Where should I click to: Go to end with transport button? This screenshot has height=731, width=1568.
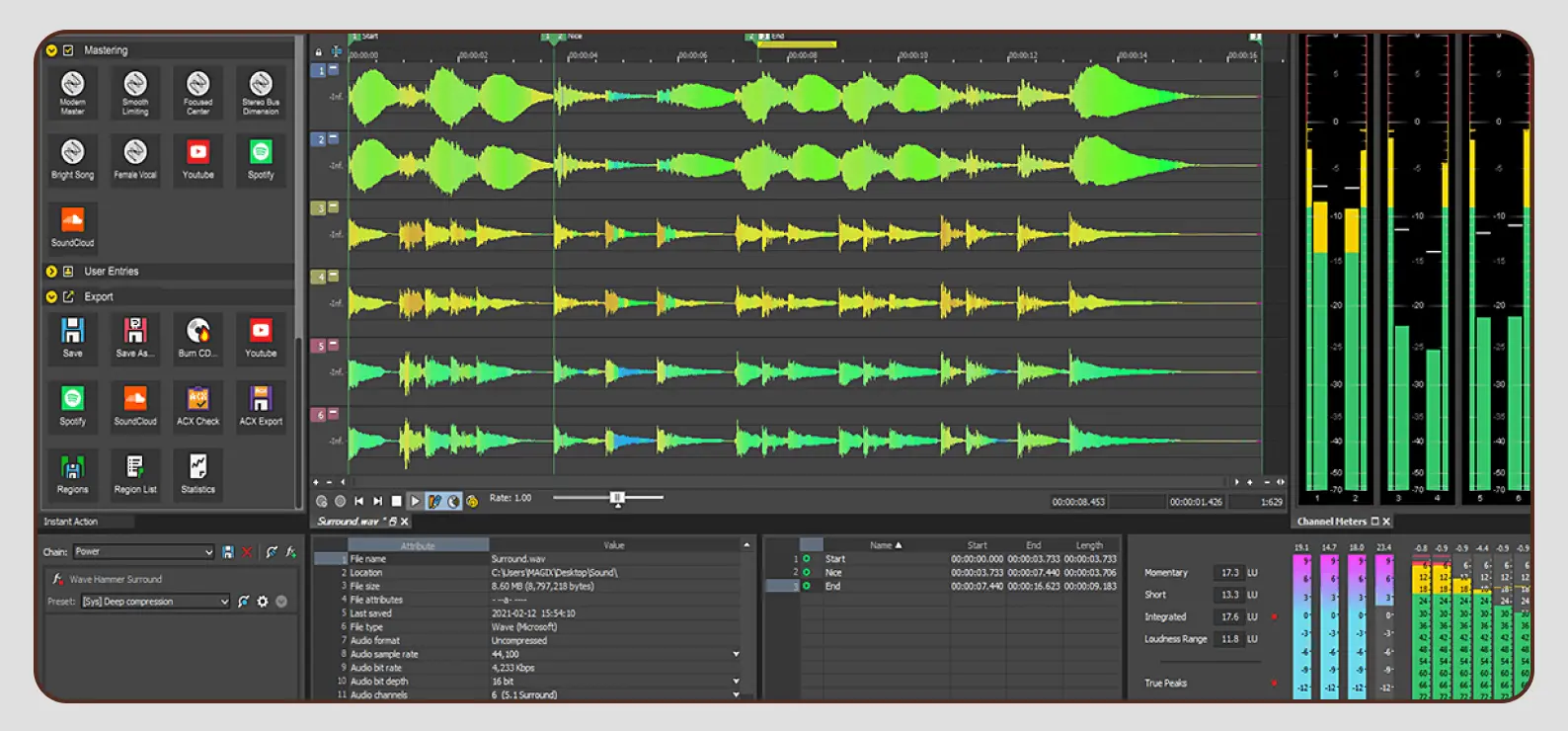point(377,502)
